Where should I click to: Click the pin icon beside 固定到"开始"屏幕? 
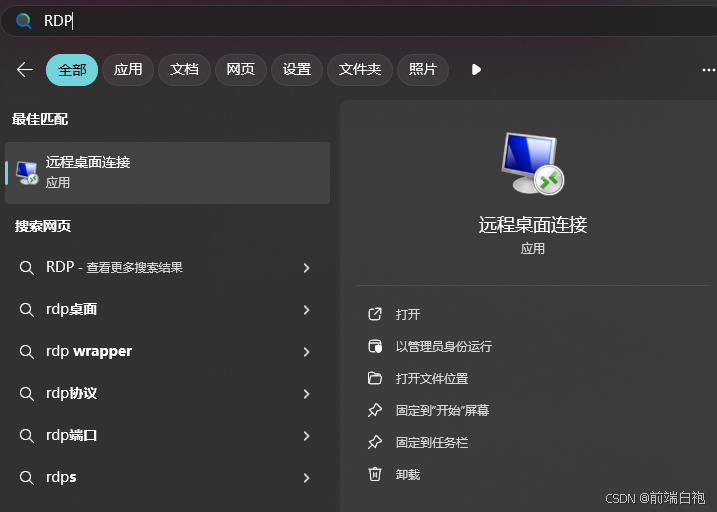point(375,410)
